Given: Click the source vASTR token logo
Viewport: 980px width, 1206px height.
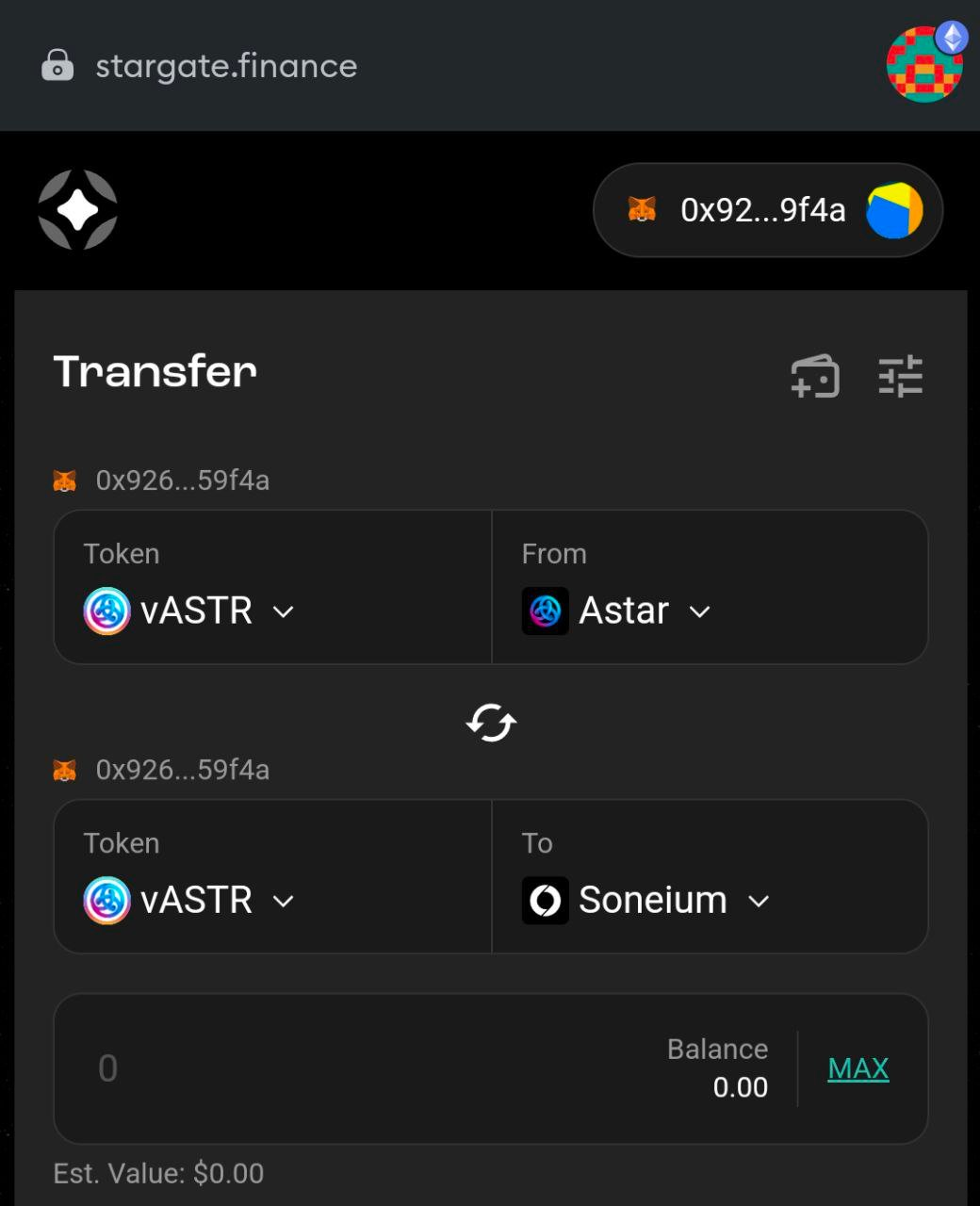Looking at the screenshot, I should (x=106, y=611).
